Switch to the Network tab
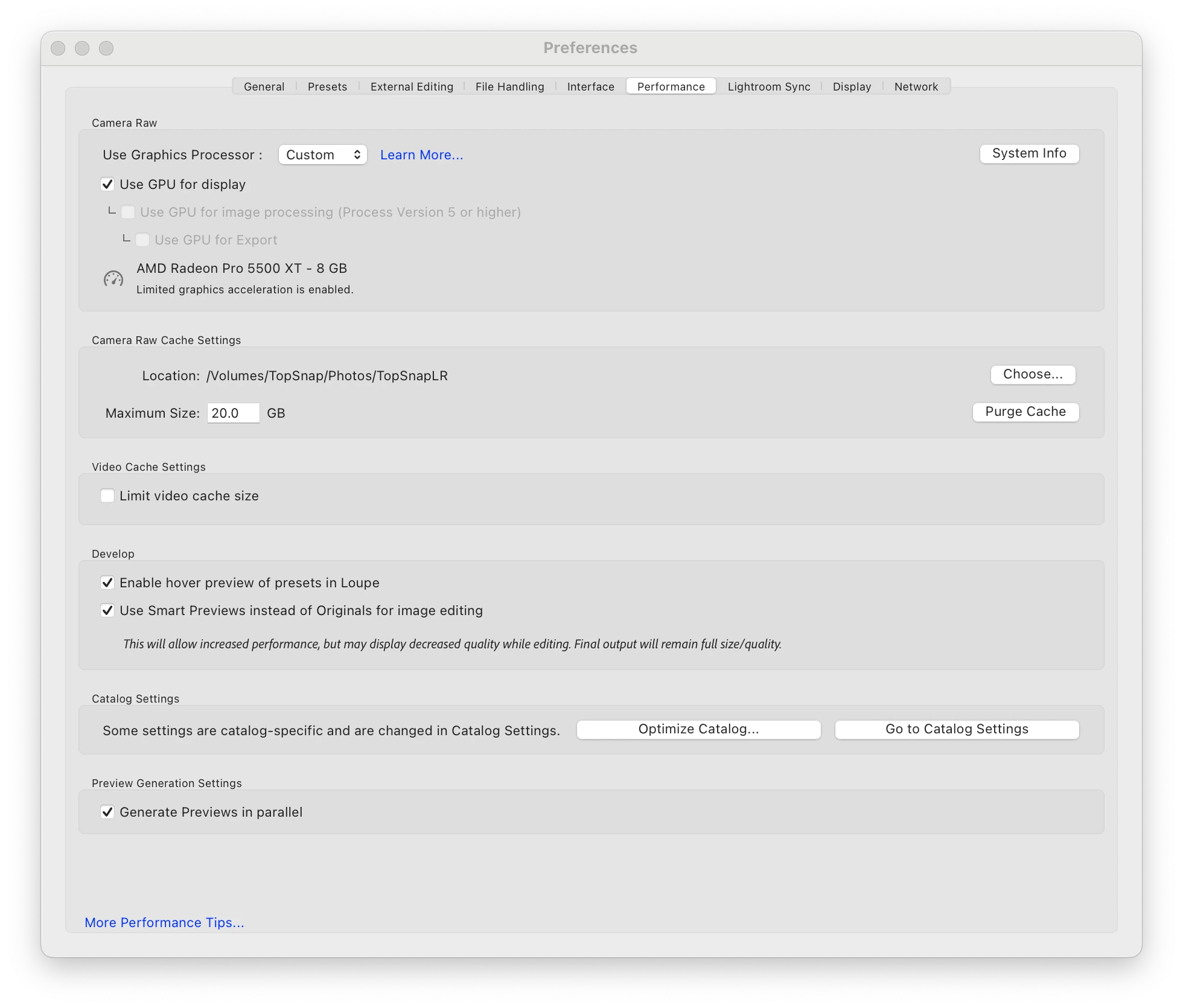This screenshot has height=1008, width=1183. pos(916,86)
